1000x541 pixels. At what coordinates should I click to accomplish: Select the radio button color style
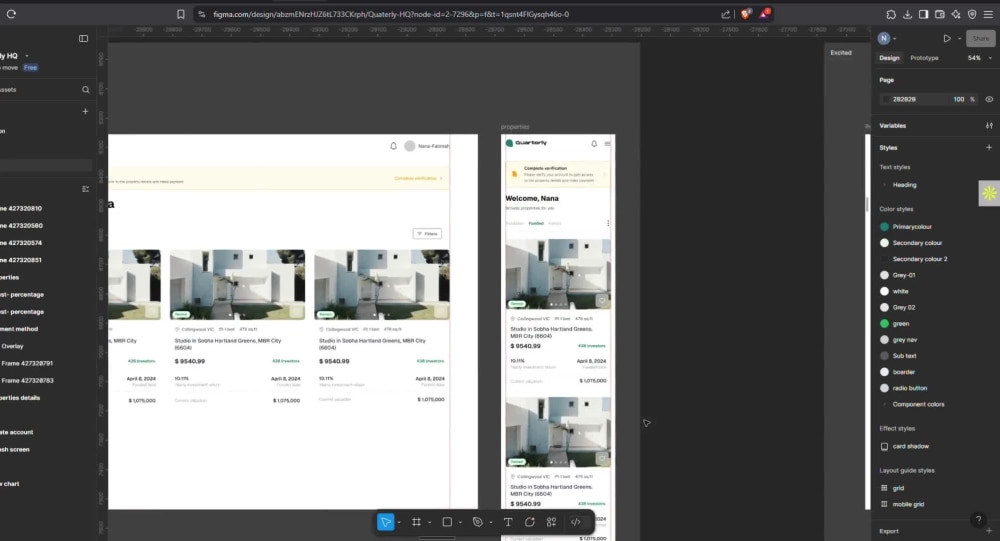(x=909, y=388)
